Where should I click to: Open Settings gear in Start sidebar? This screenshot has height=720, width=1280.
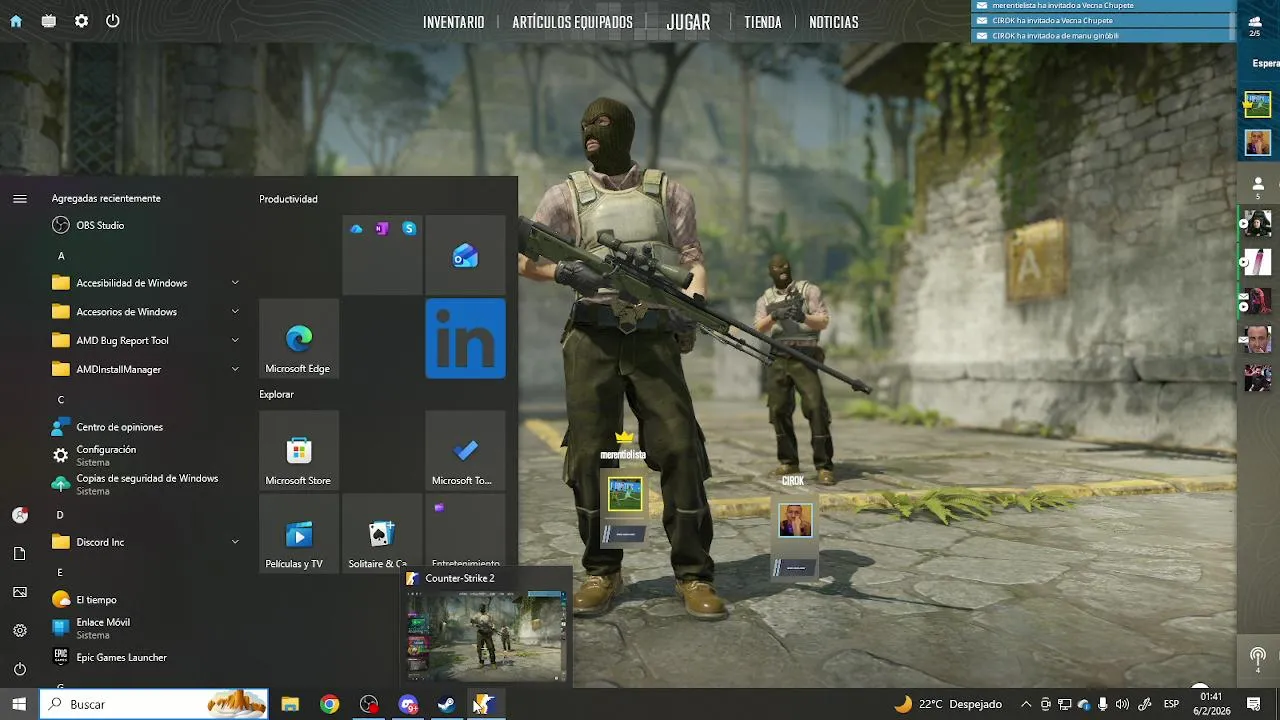pyautogui.click(x=20, y=630)
